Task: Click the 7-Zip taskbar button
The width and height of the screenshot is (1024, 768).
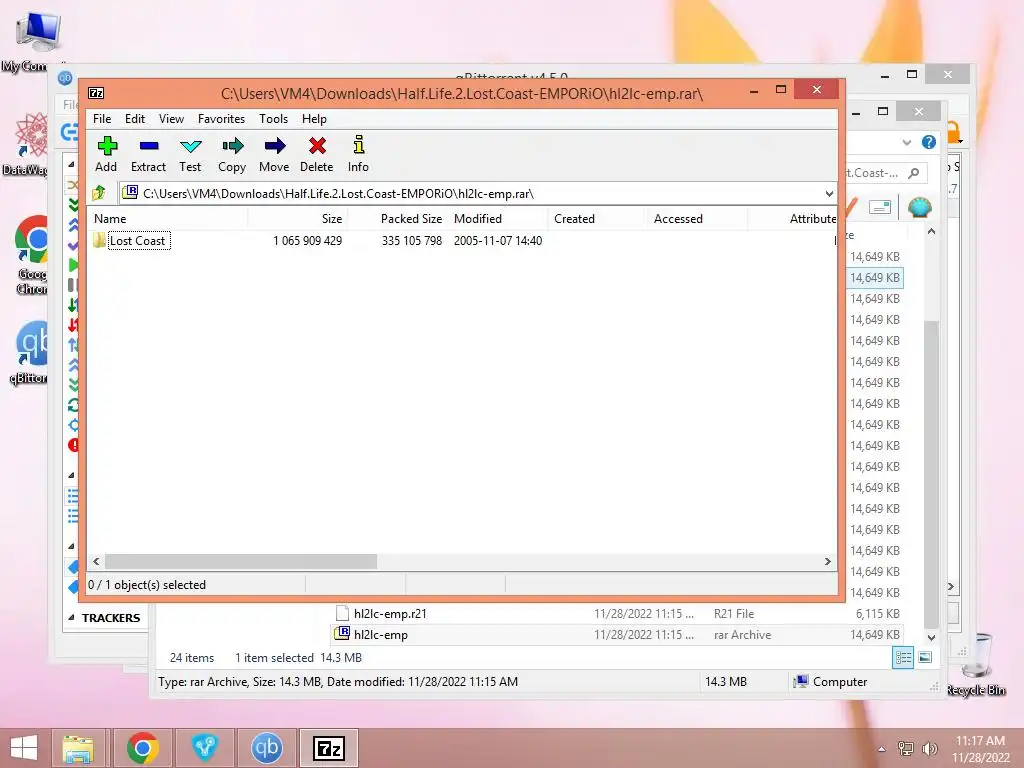Action: pos(328,748)
